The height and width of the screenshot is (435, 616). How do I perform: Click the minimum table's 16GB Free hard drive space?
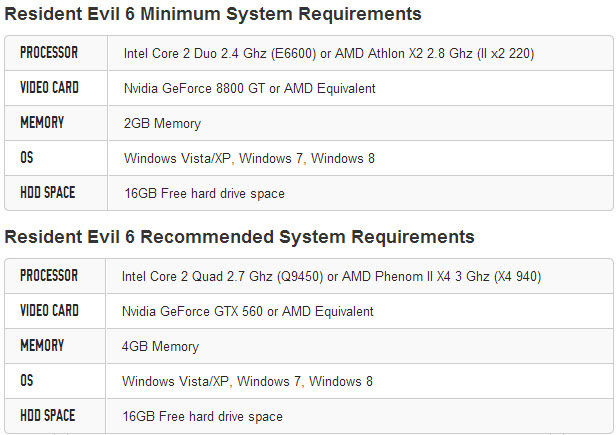point(204,194)
